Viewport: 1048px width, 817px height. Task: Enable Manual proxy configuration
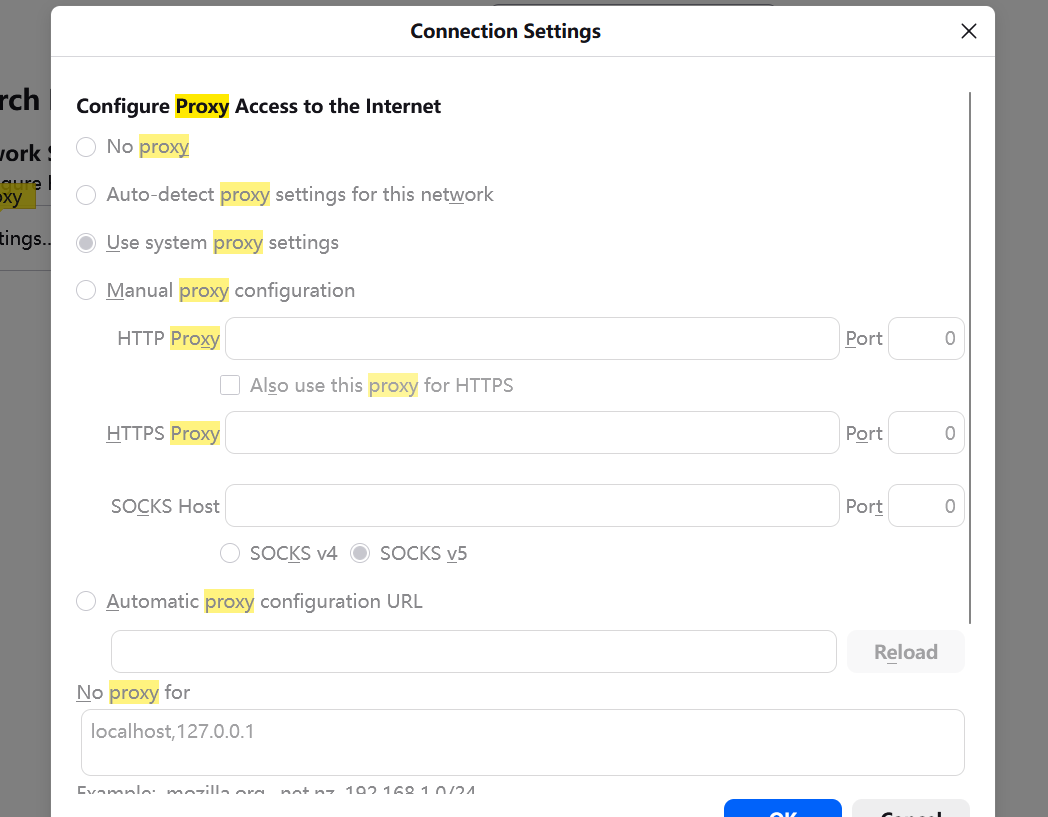coord(87,291)
